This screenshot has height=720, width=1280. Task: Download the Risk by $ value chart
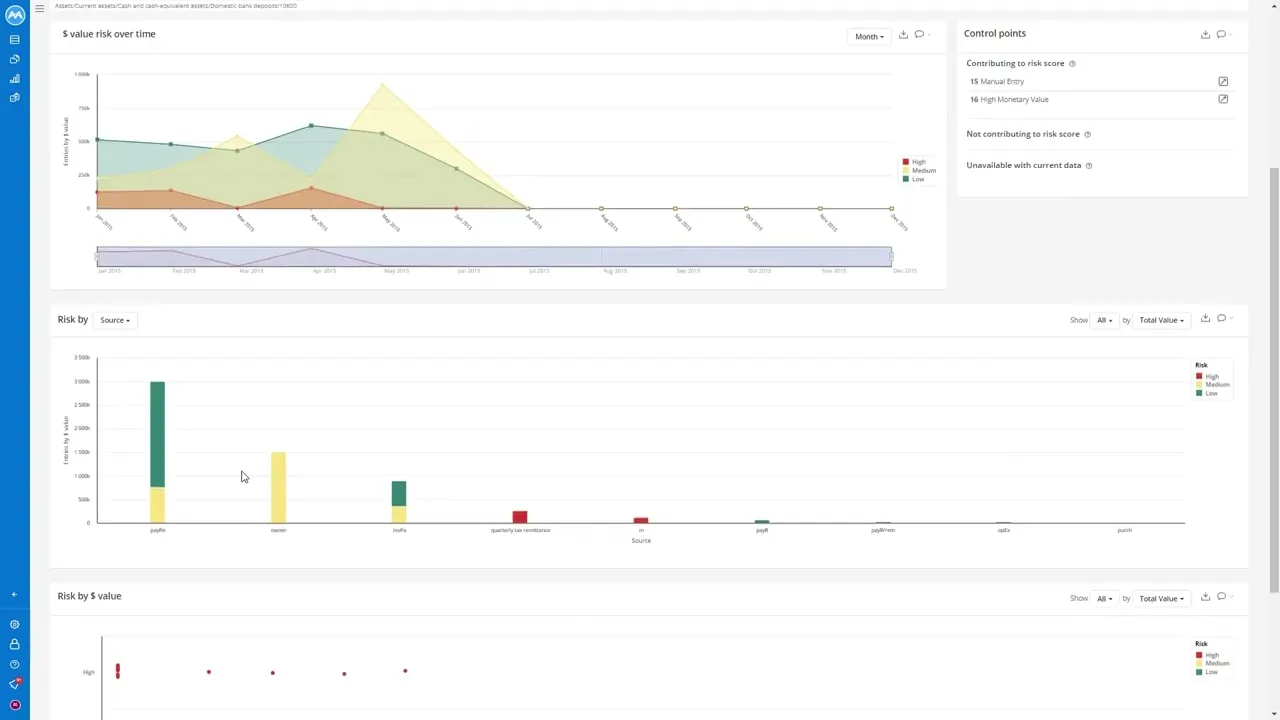pyautogui.click(x=1205, y=597)
